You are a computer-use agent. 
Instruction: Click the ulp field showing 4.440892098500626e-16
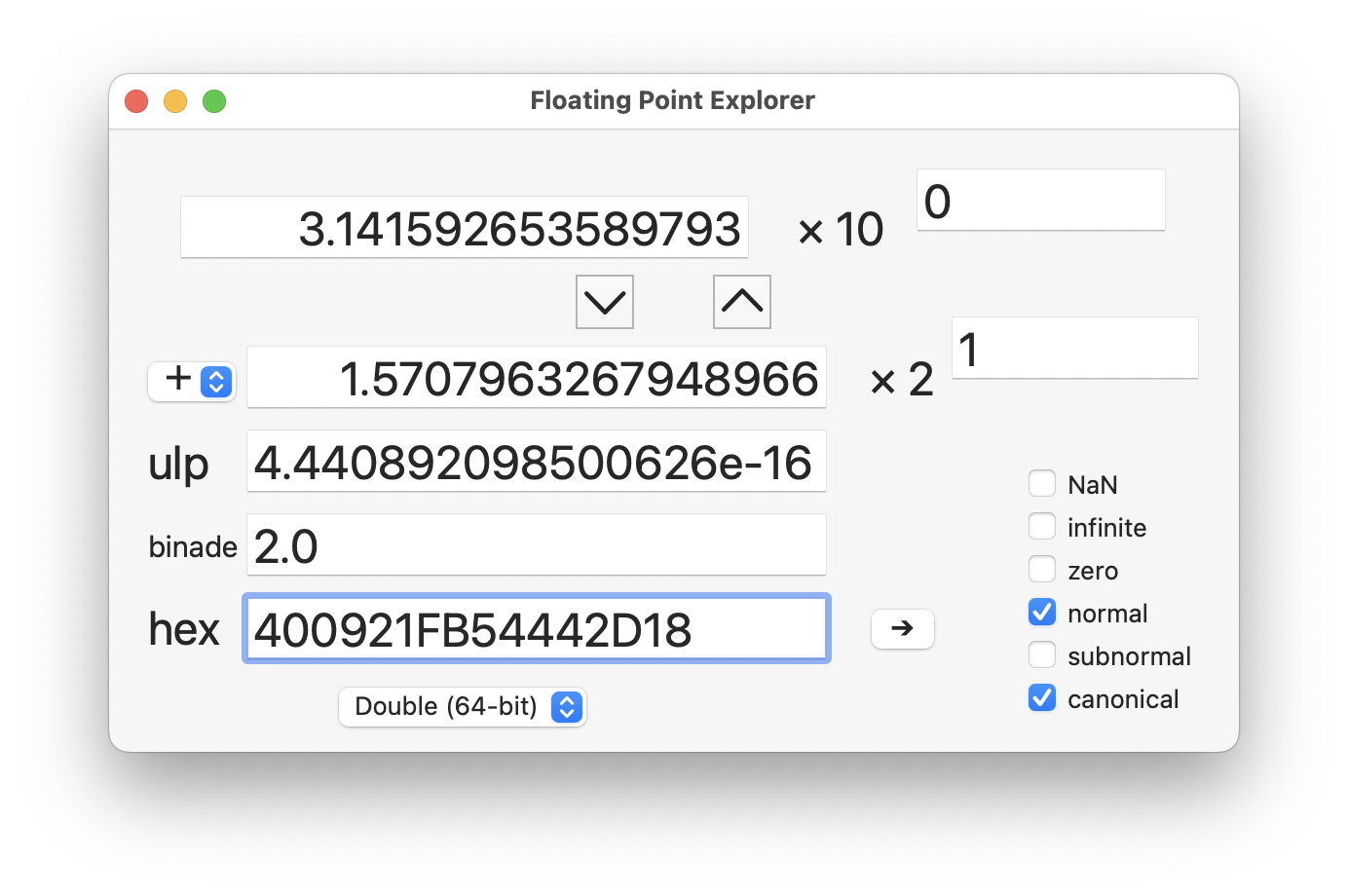coord(536,462)
